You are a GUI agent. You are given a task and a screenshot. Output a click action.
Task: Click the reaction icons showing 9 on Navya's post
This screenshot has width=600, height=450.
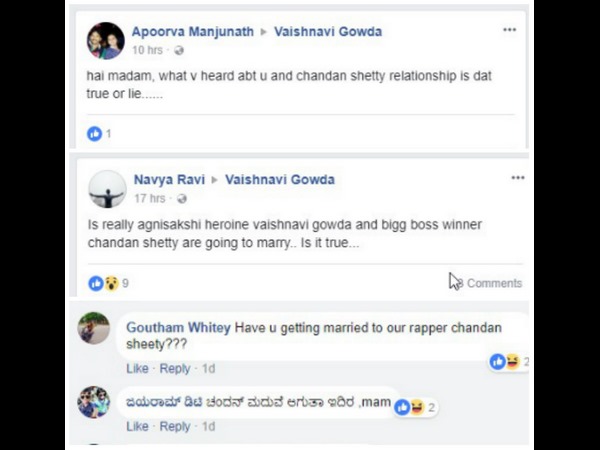click(103, 283)
